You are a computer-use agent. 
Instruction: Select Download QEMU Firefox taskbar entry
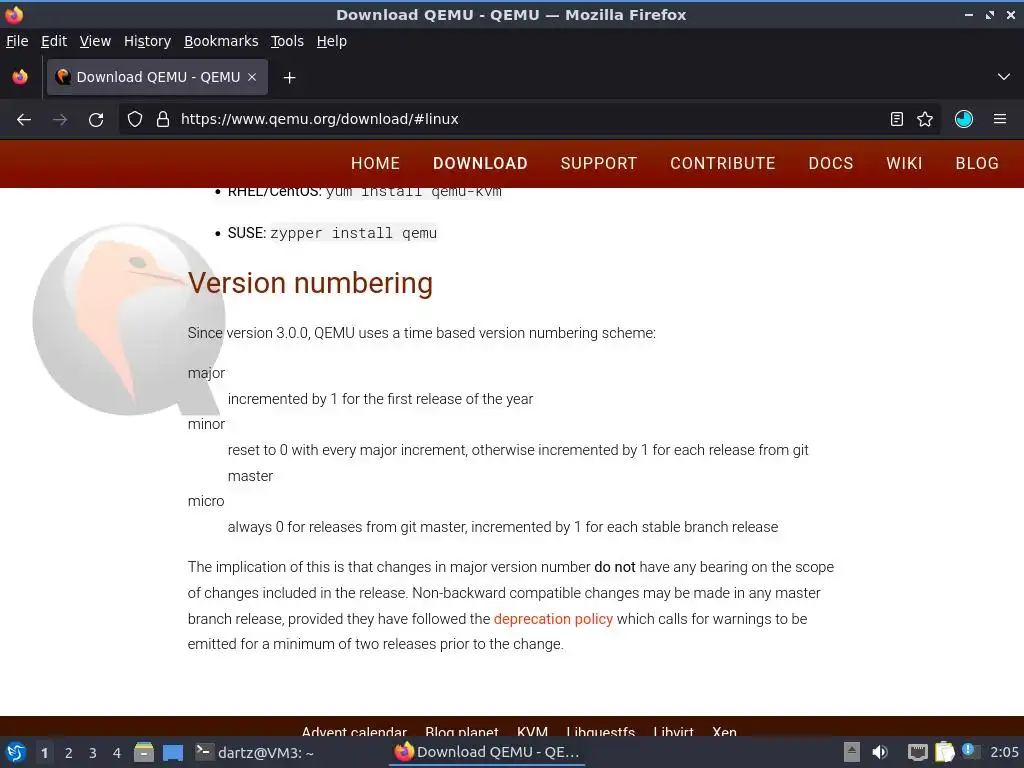point(487,752)
